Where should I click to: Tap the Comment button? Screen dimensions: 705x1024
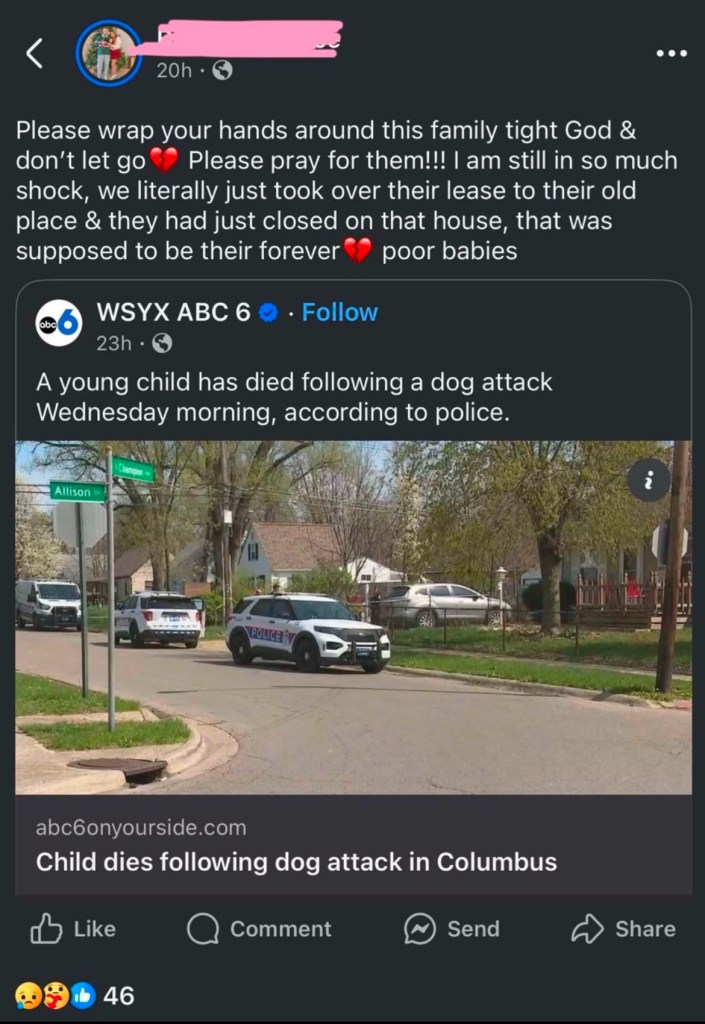(259, 929)
